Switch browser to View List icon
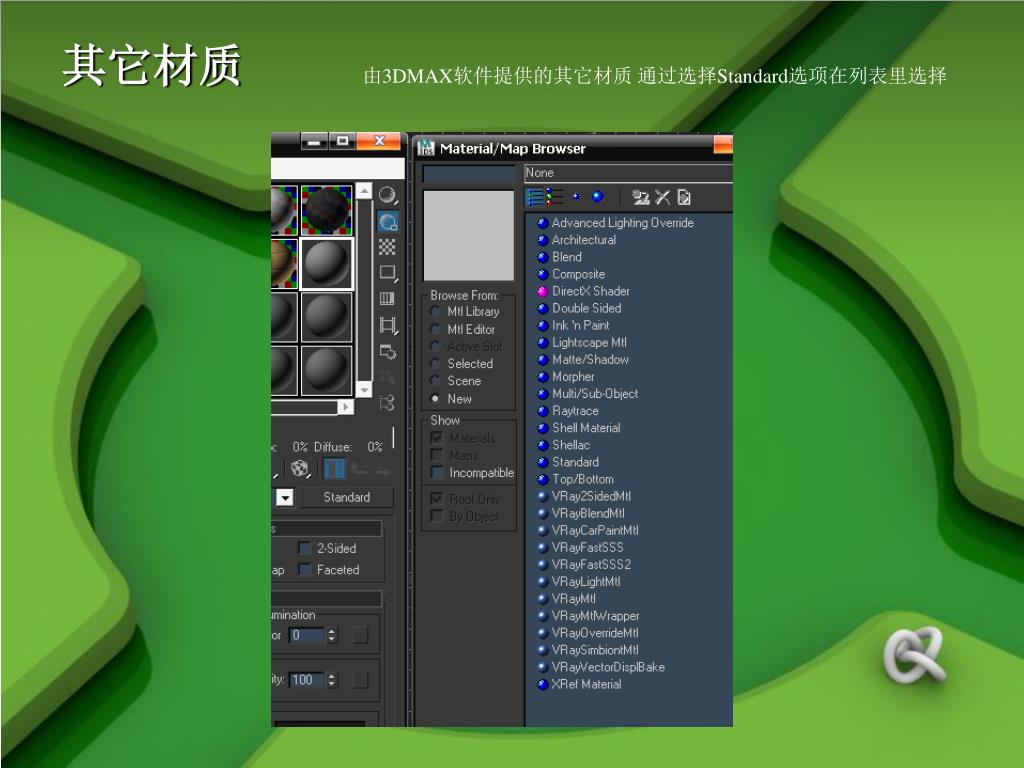The height and width of the screenshot is (768, 1024). click(x=535, y=197)
